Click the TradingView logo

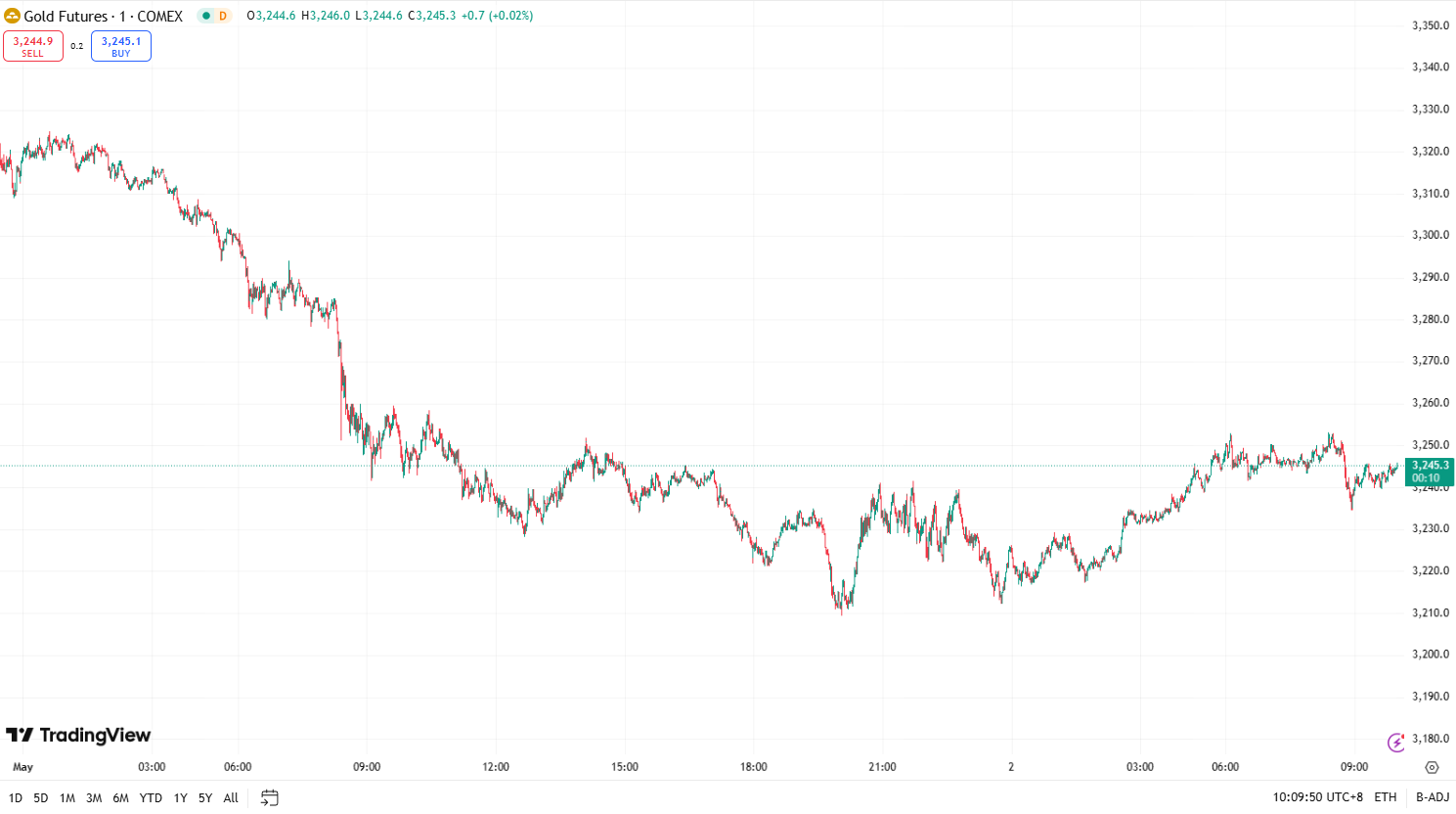click(x=78, y=735)
